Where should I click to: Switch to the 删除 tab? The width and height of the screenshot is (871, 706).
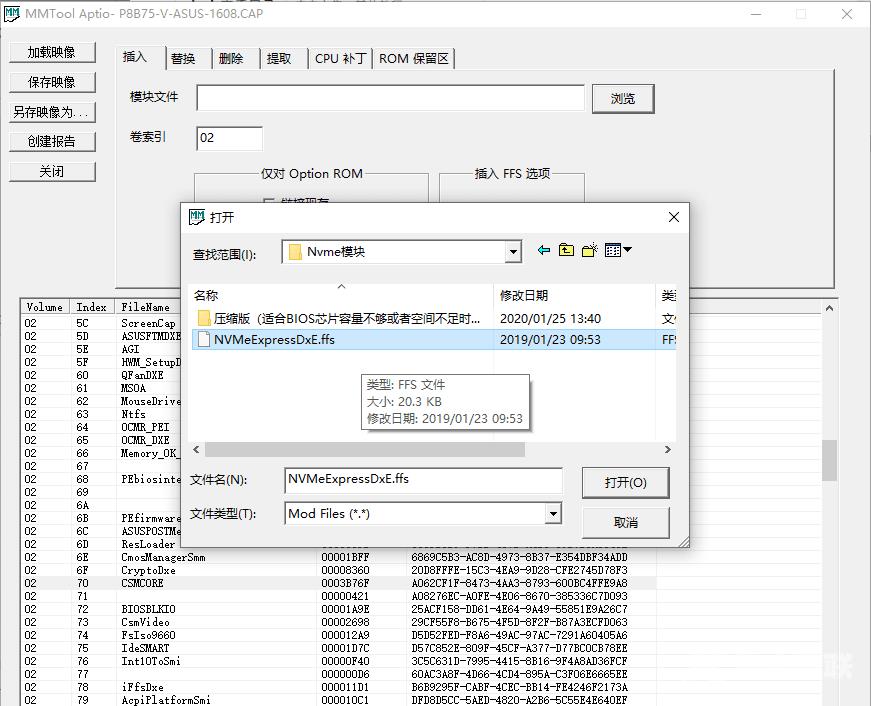pos(231,58)
